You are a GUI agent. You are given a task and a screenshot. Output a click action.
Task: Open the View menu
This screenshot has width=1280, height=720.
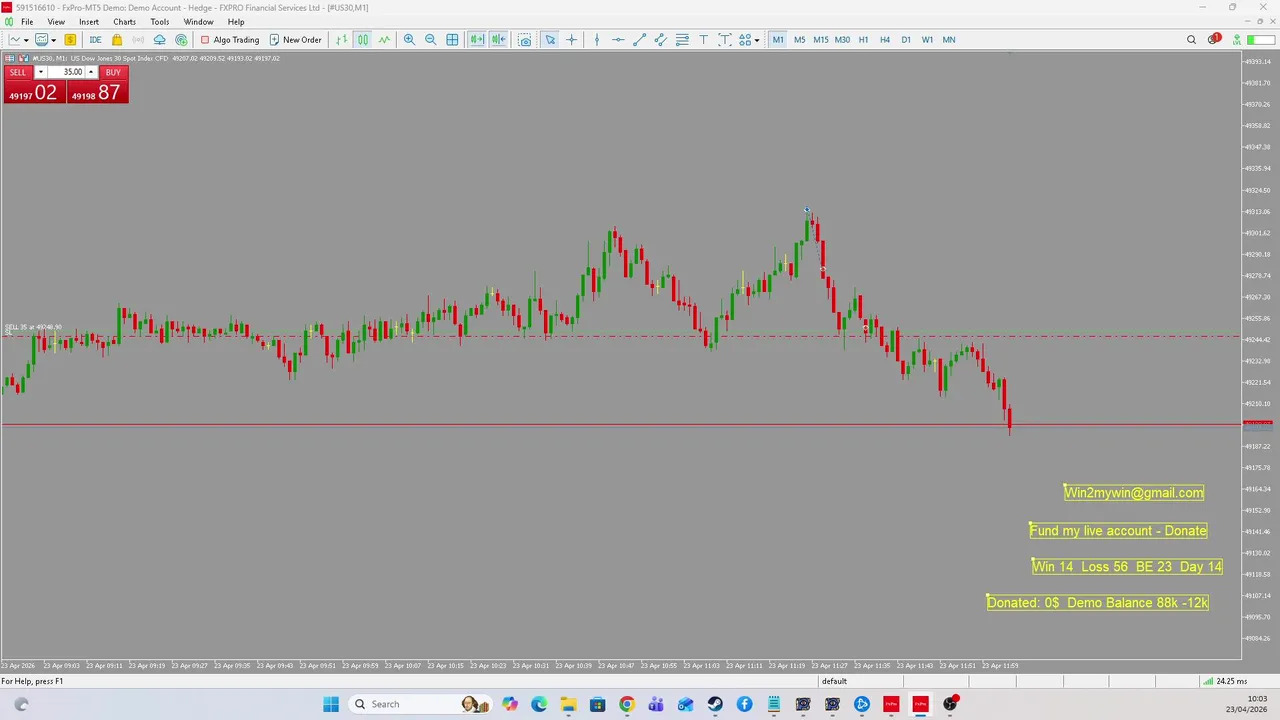click(56, 22)
